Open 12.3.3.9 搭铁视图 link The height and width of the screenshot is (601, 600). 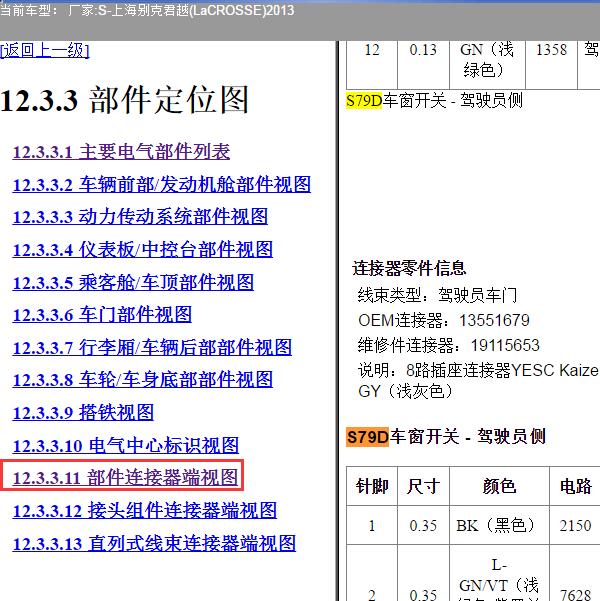pos(83,413)
